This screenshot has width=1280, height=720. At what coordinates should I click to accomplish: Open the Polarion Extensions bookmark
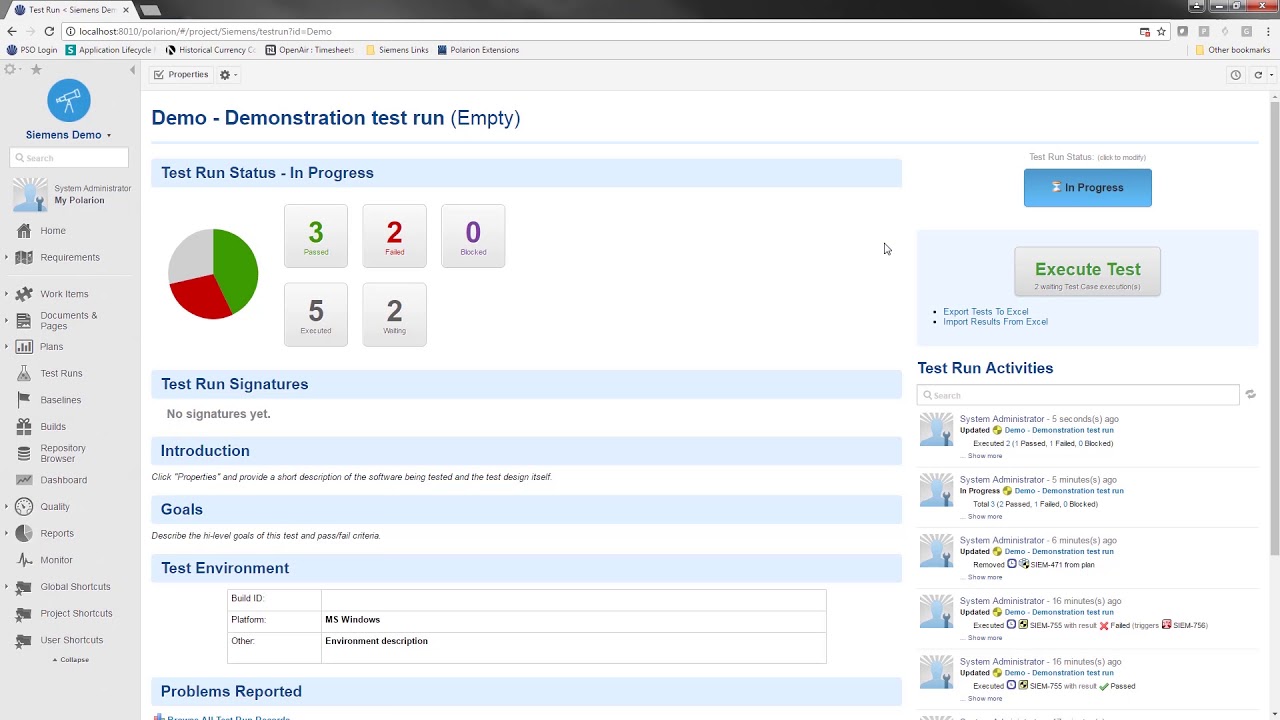click(478, 50)
